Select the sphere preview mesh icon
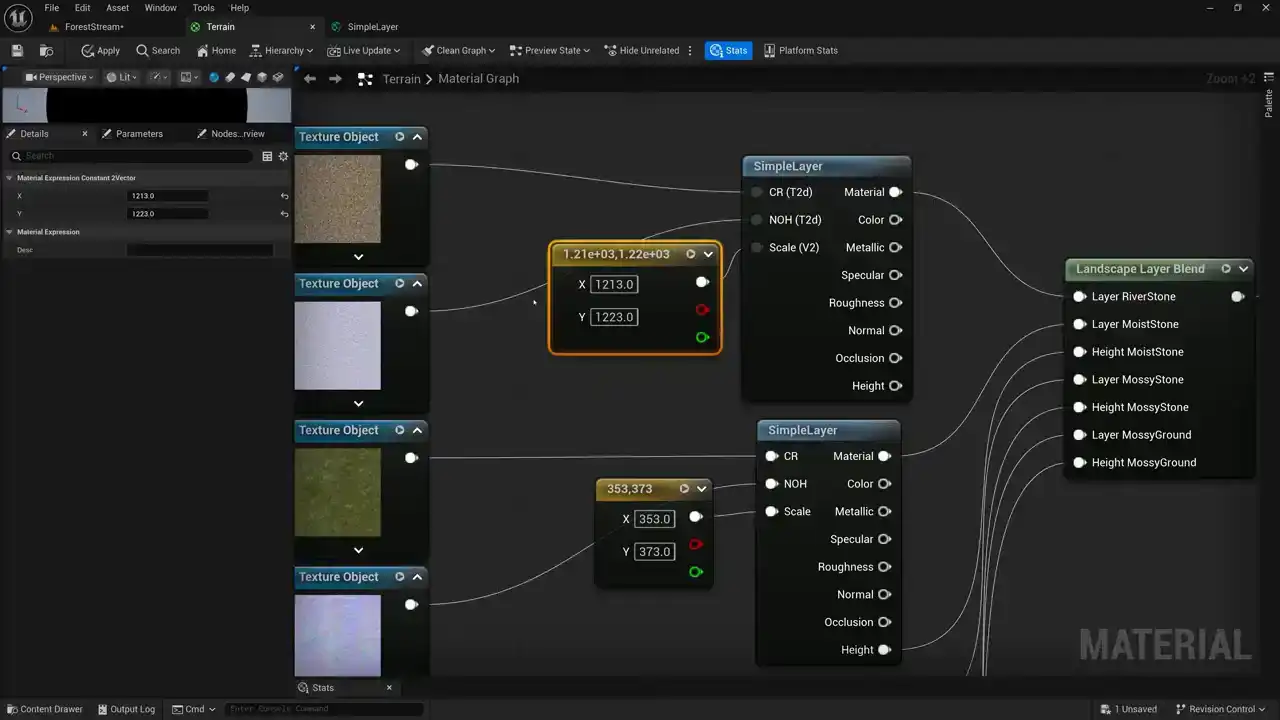Image resolution: width=1280 pixels, height=720 pixels. click(214, 77)
